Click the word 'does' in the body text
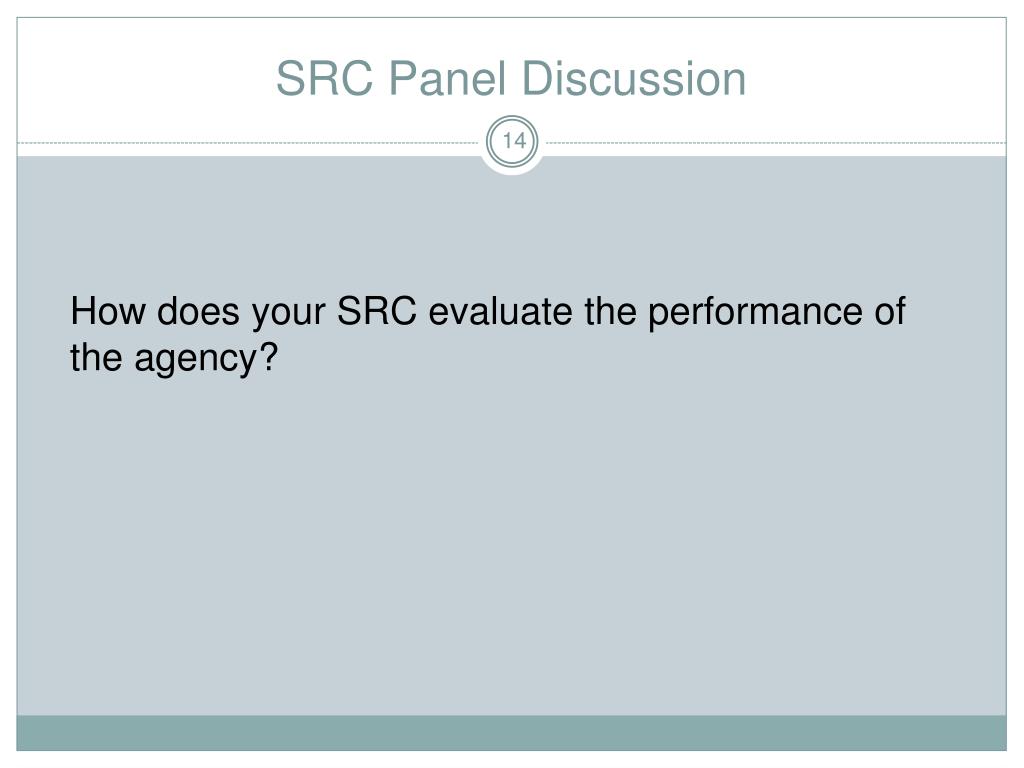 [x=198, y=311]
